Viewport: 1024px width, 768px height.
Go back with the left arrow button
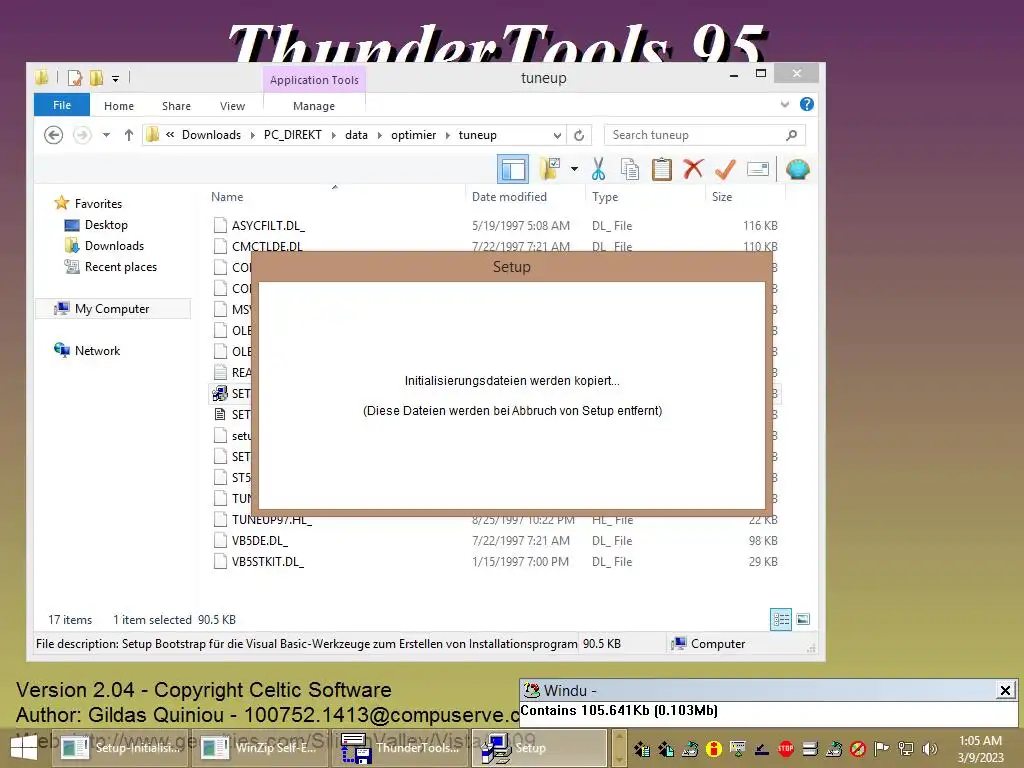[54, 135]
